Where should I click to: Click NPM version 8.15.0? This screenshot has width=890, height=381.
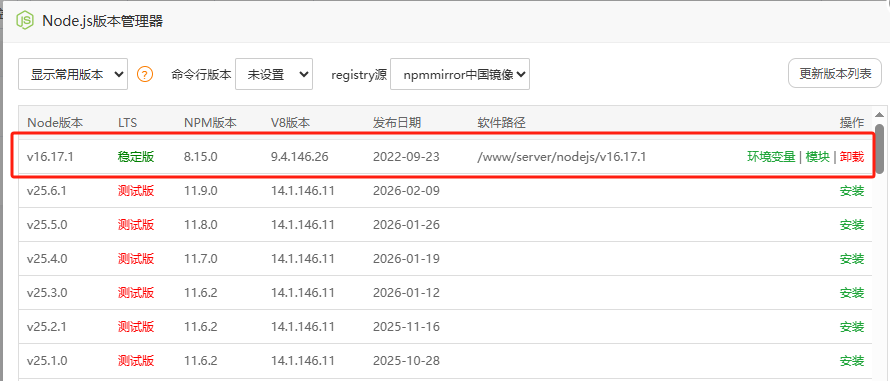200,157
